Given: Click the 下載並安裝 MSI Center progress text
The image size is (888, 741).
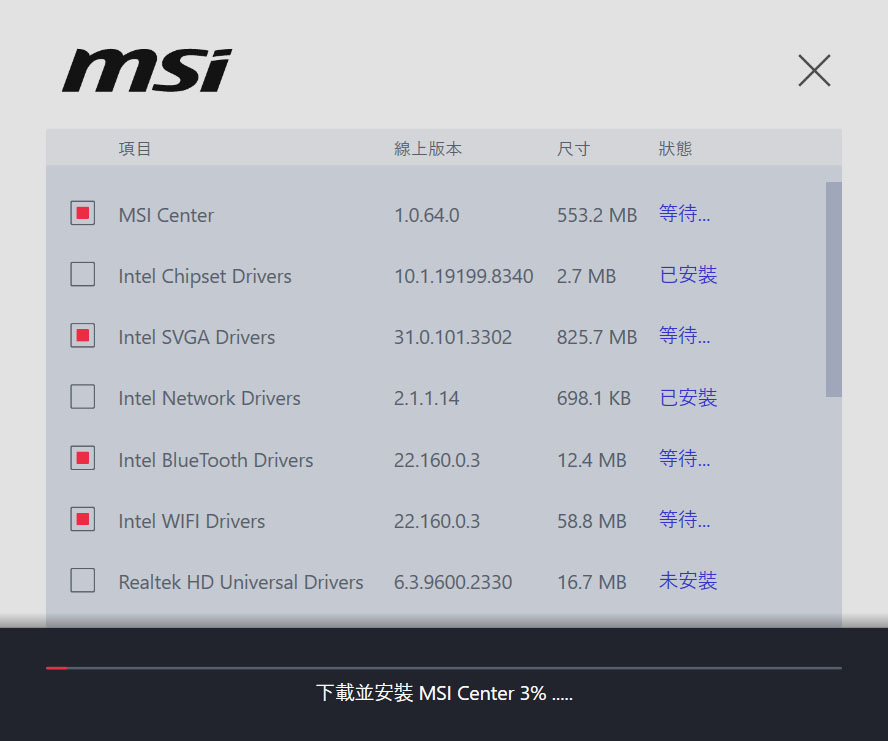Looking at the screenshot, I should [445, 693].
